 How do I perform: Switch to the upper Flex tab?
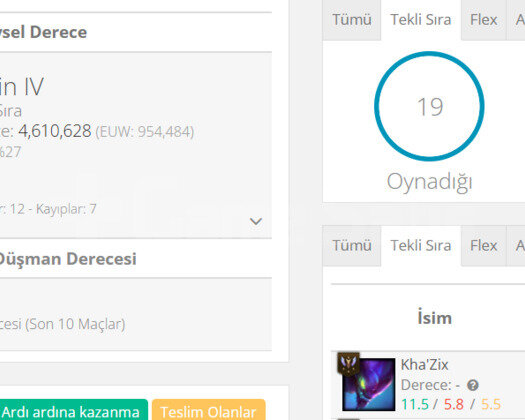pos(483,20)
